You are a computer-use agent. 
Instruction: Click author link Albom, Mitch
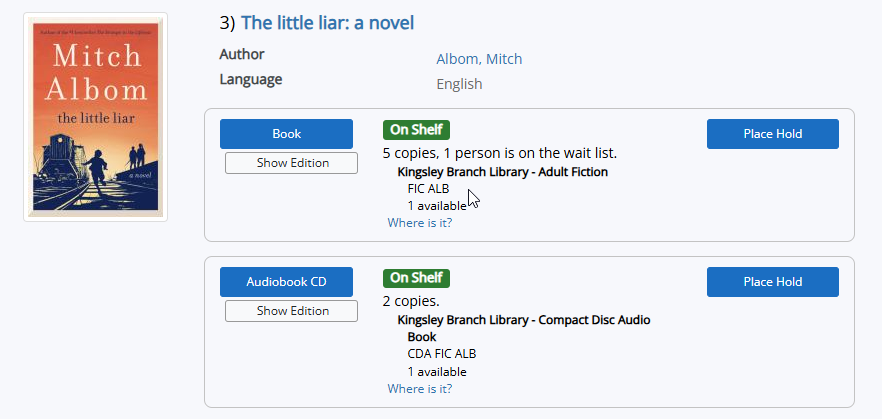tap(479, 59)
